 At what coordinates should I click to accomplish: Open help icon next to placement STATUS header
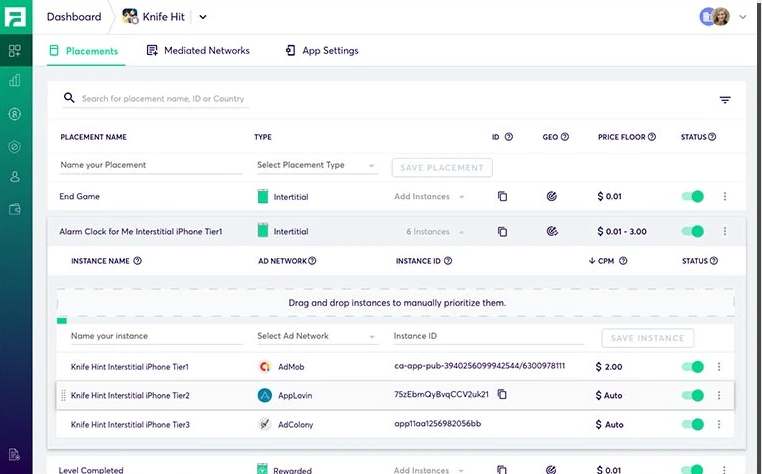pos(712,137)
